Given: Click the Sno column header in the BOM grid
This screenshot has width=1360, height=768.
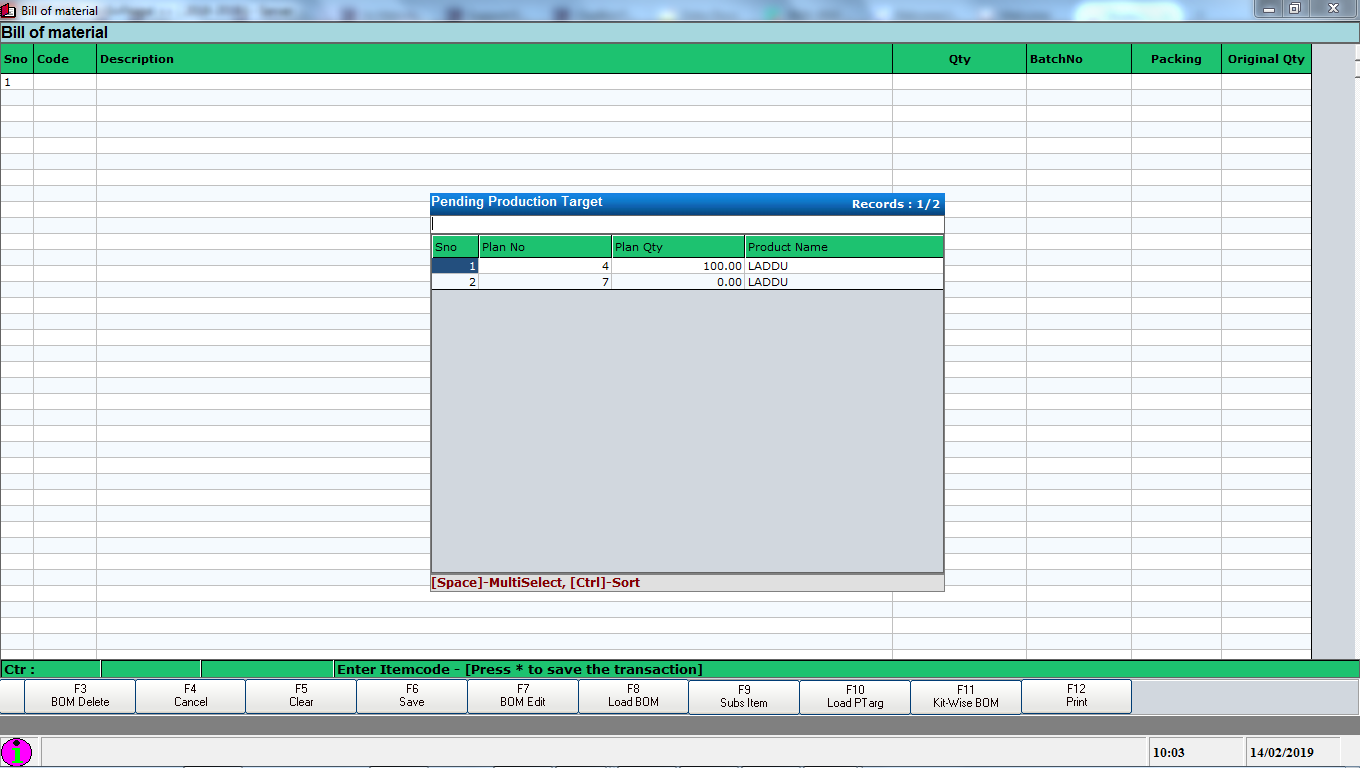Looking at the screenshot, I should [17, 59].
